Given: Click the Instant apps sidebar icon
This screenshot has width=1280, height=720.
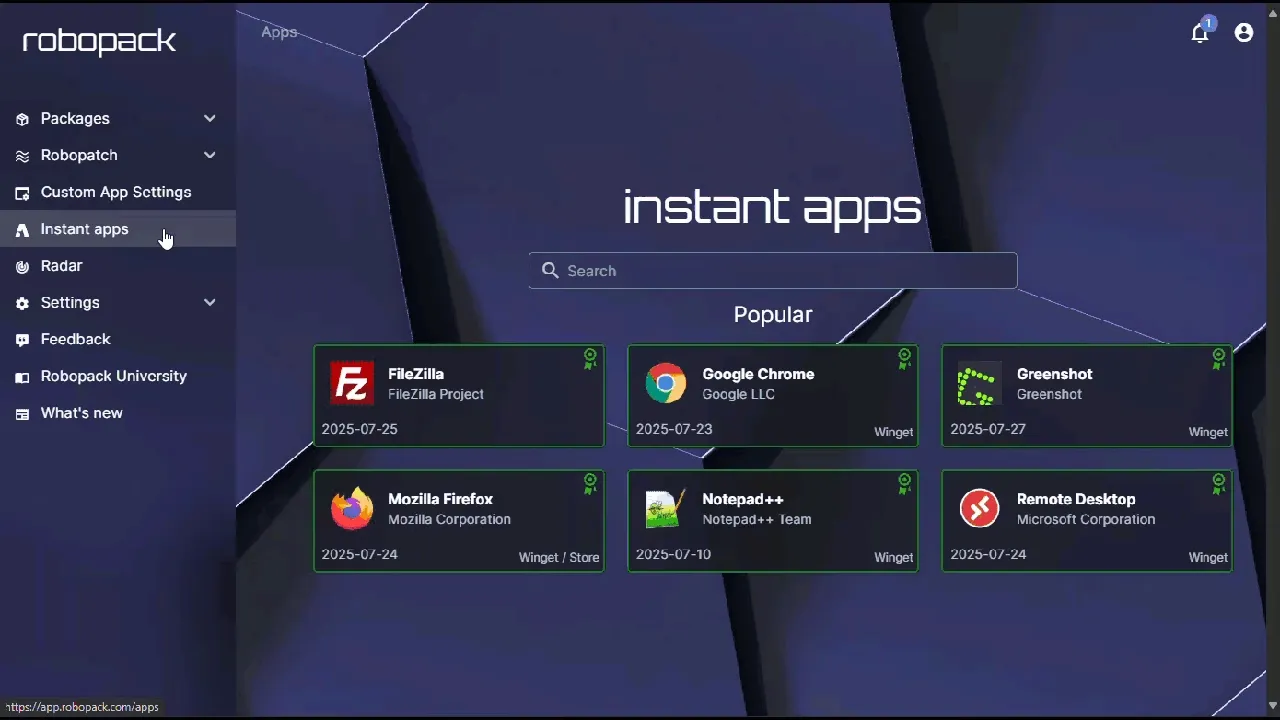Looking at the screenshot, I should (22, 230).
